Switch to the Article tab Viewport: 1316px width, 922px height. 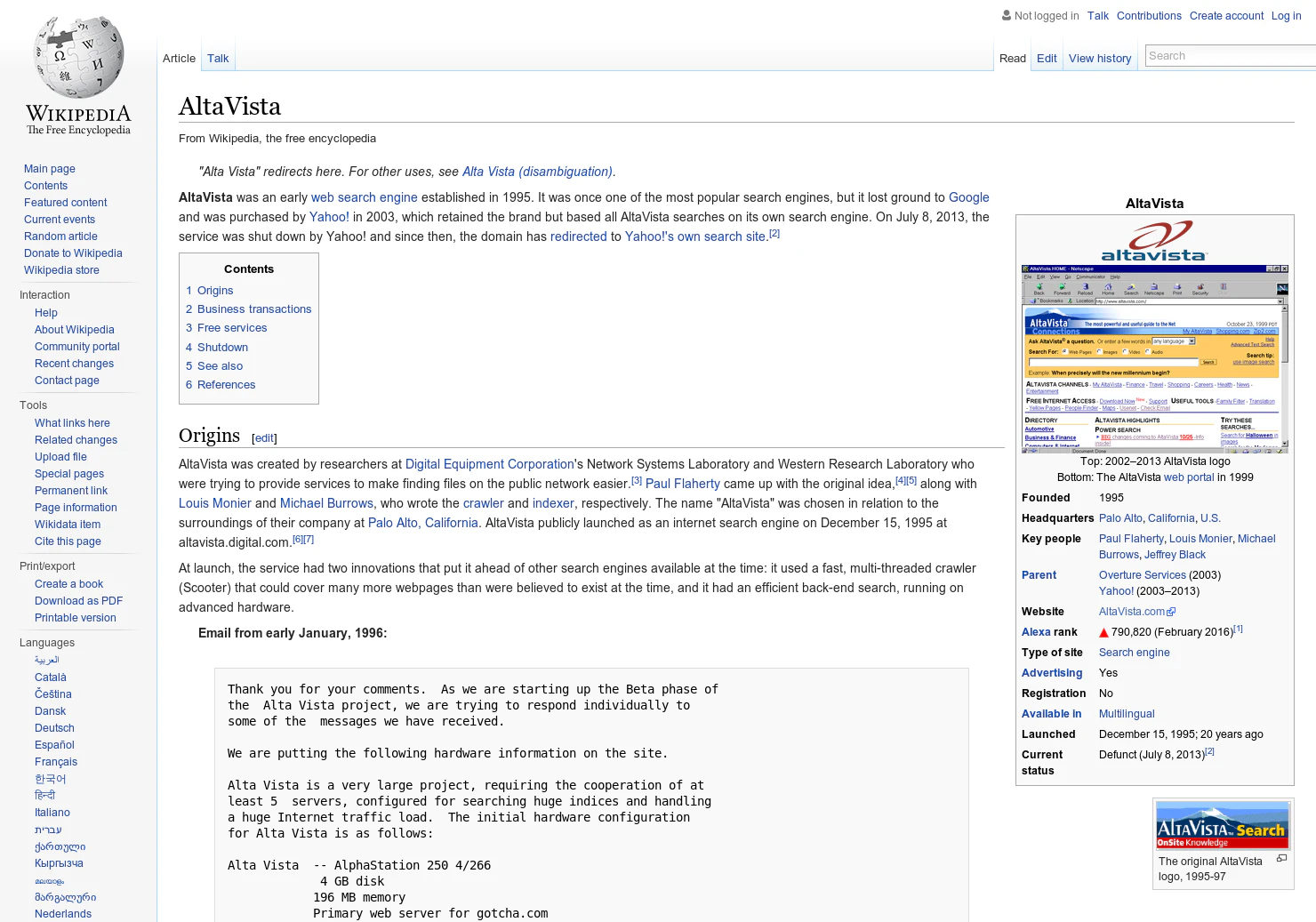click(x=179, y=59)
